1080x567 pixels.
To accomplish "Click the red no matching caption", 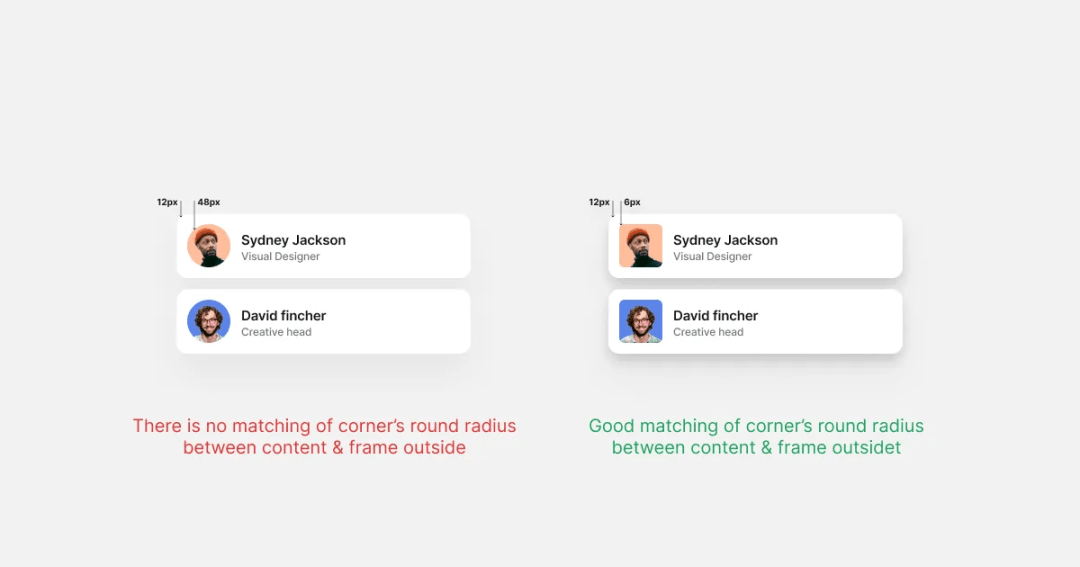I will tap(324, 436).
